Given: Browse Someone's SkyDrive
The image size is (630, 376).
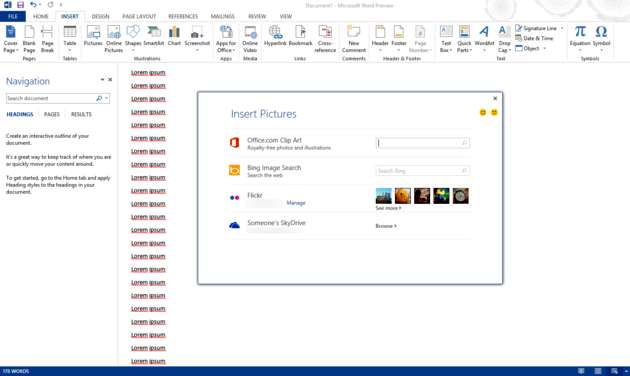Looking at the screenshot, I should pos(386,226).
